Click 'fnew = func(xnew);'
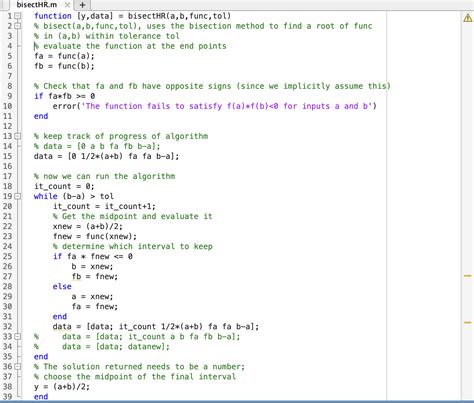 [x=95, y=236]
